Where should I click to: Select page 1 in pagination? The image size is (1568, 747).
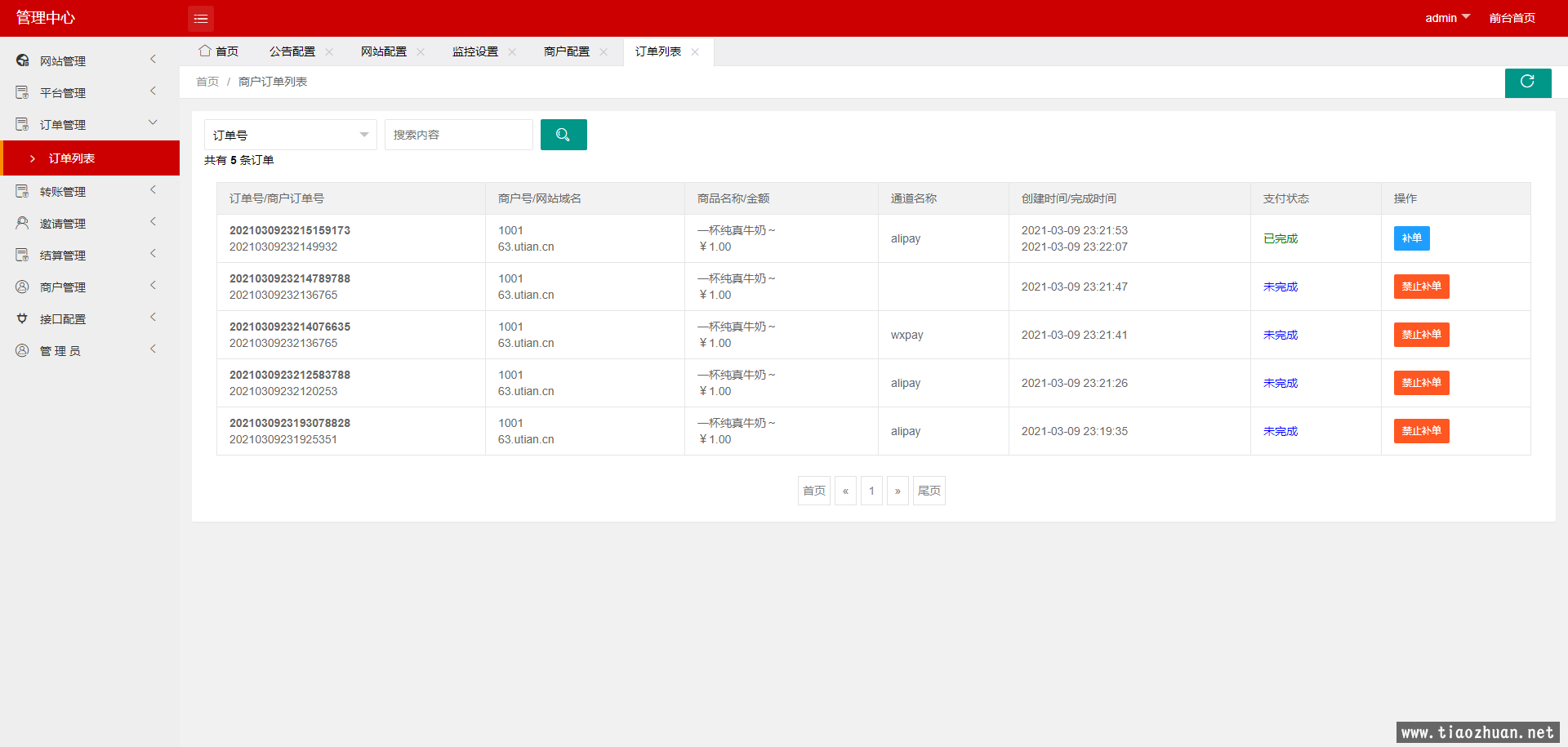coord(871,491)
